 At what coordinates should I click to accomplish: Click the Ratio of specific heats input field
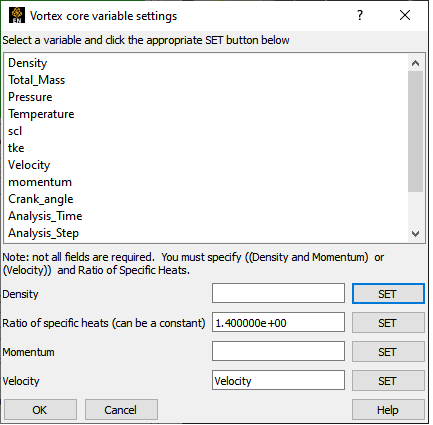(x=278, y=322)
